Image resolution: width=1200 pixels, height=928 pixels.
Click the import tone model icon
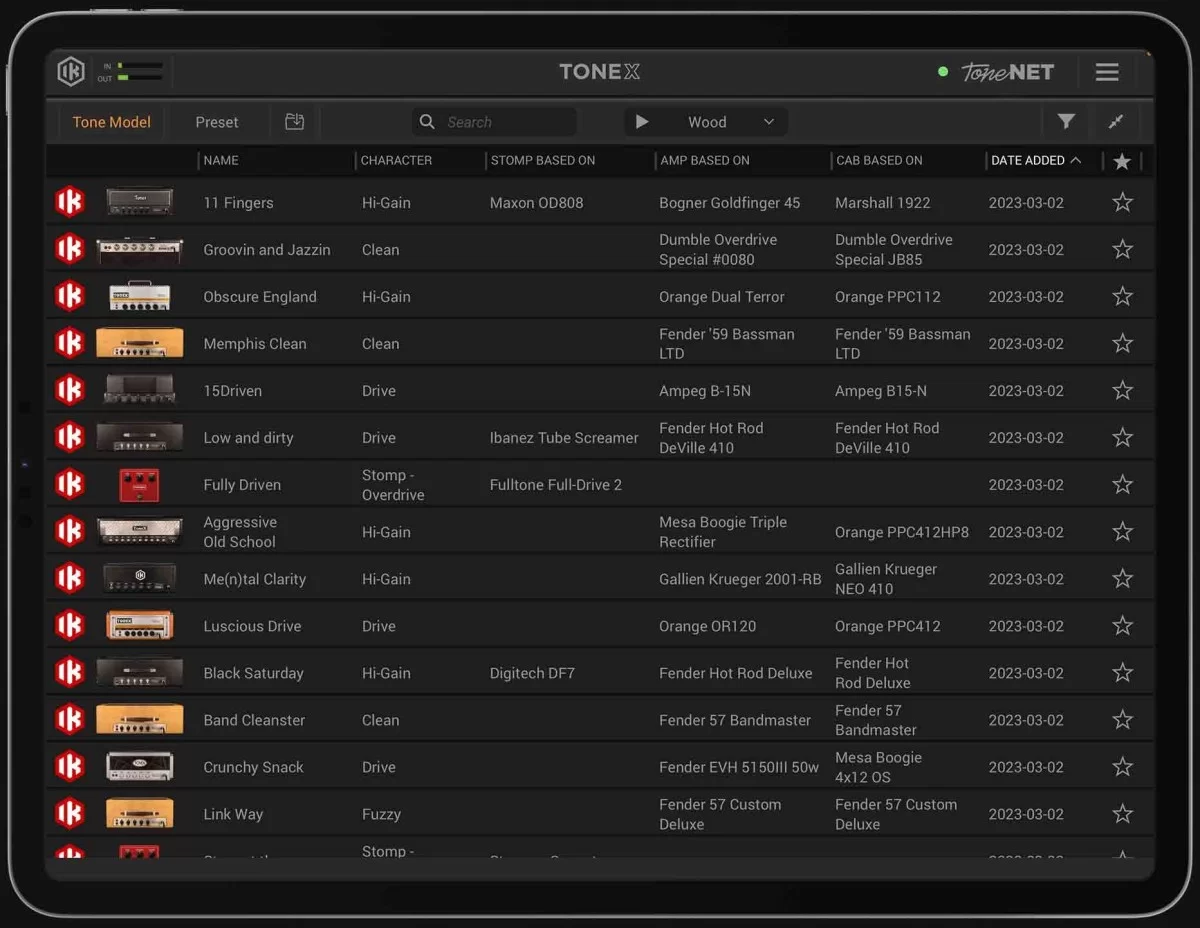[x=294, y=120]
